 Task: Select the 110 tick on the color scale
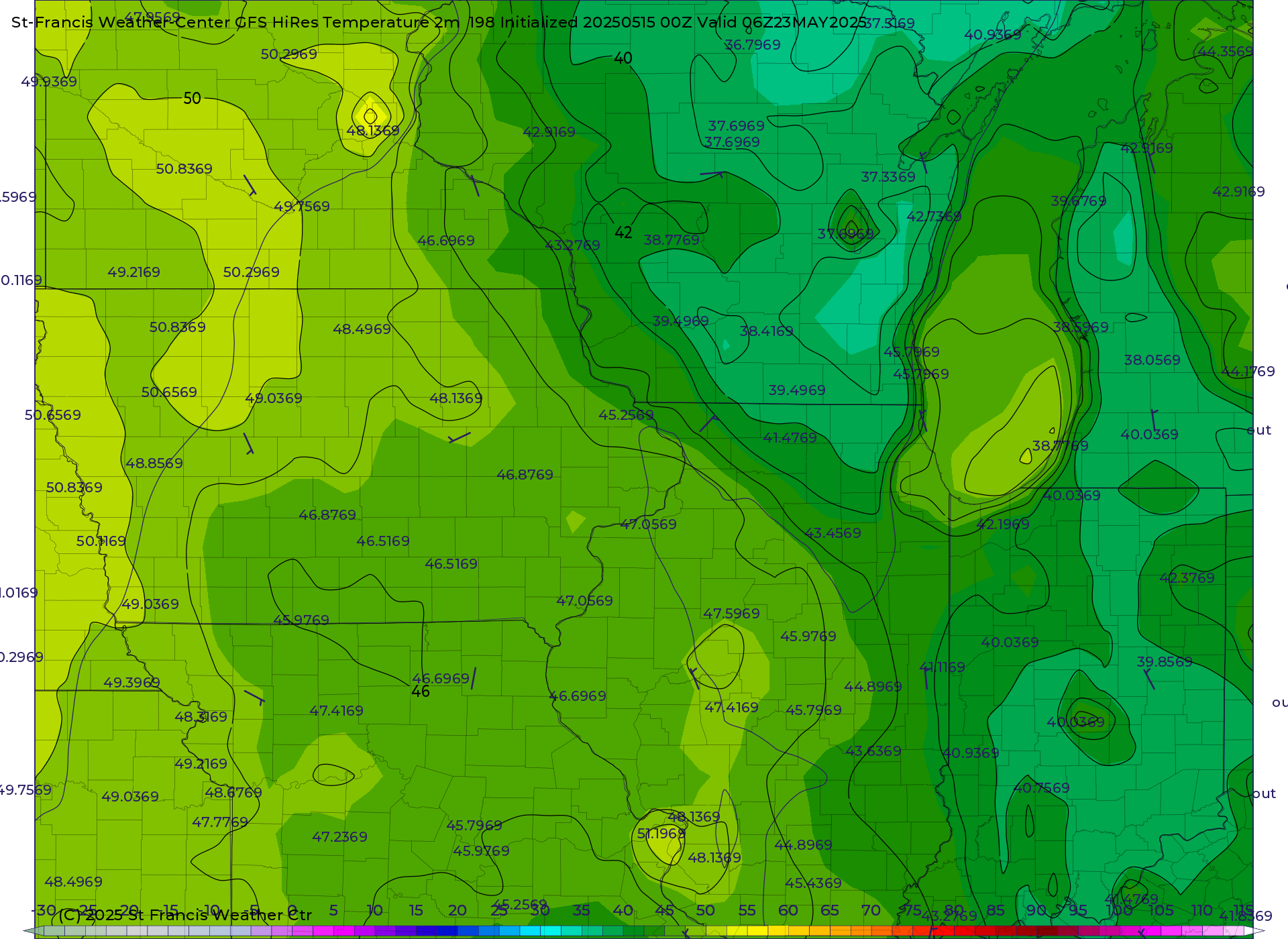click(x=1201, y=911)
